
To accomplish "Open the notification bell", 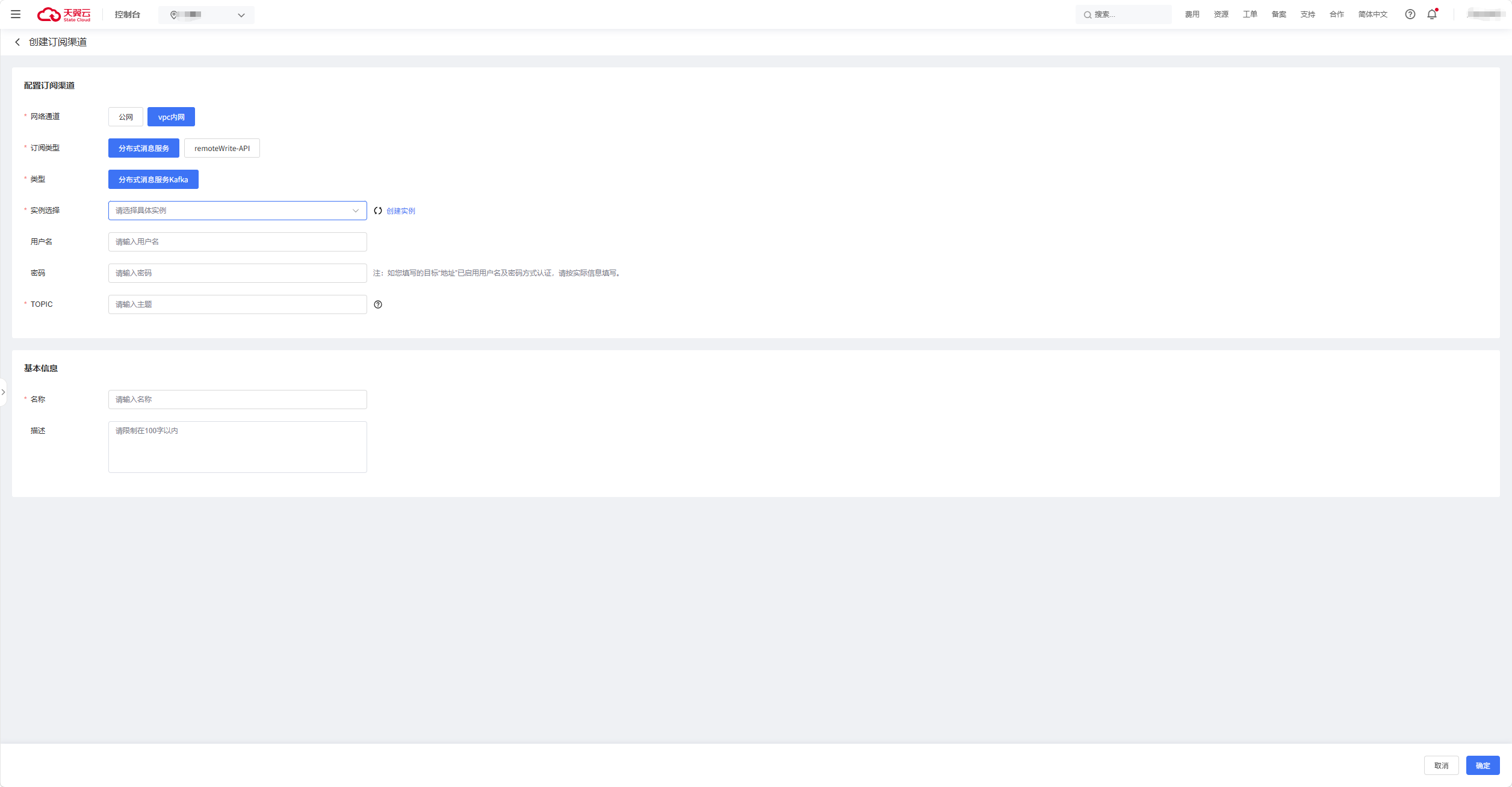I will pyautogui.click(x=1432, y=14).
